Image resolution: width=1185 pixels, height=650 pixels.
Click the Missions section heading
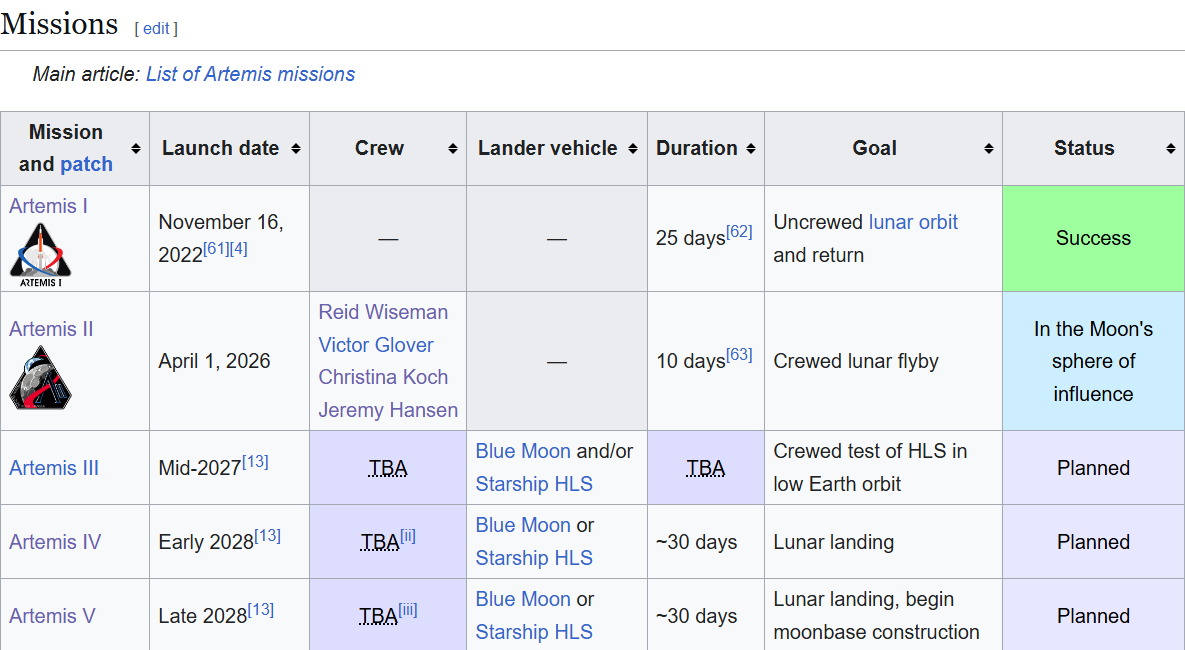point(59,24)
